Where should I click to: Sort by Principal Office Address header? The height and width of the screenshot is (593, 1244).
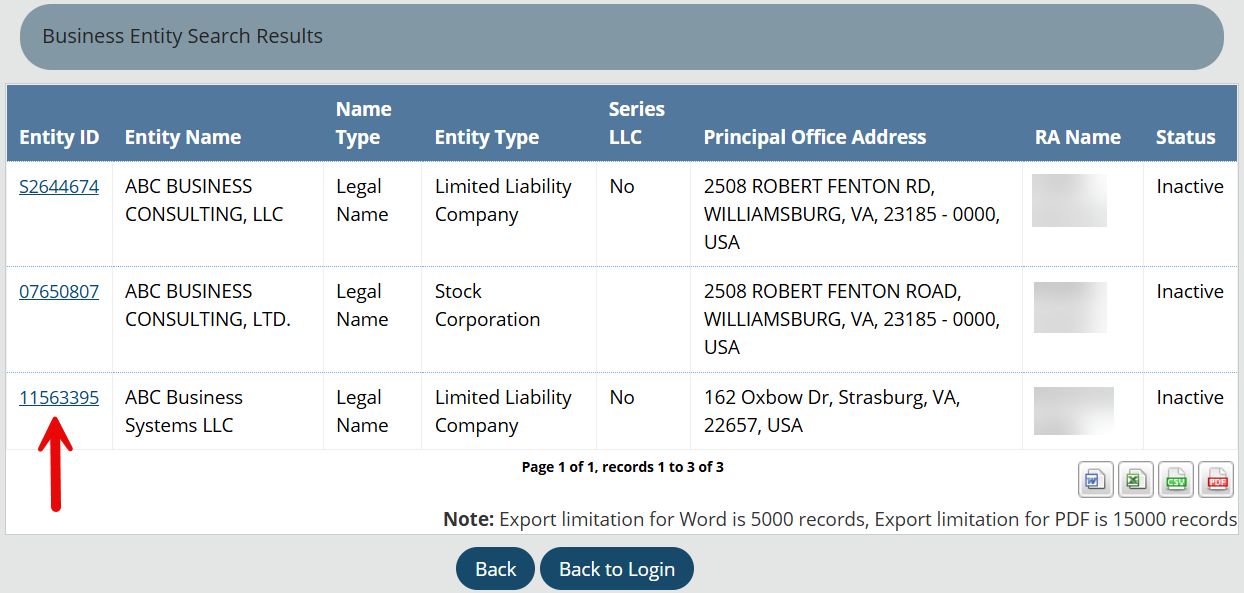click(815, 138)
